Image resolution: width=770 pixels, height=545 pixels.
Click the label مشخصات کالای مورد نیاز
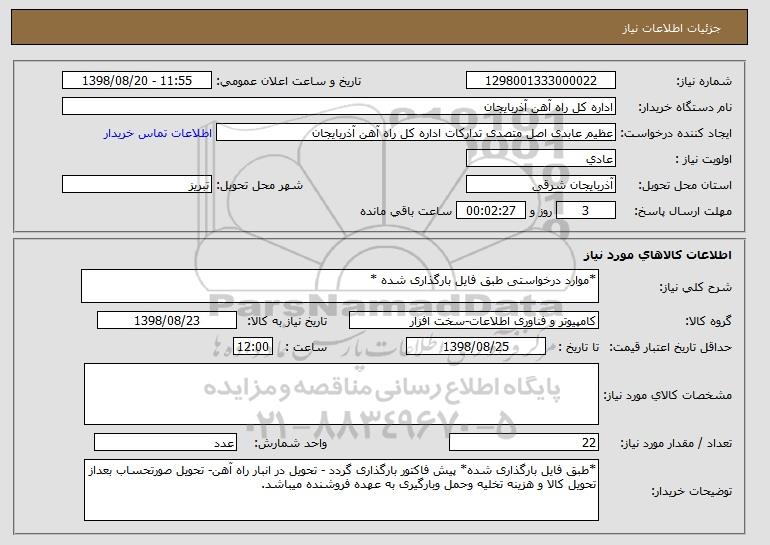click(667, 395)
